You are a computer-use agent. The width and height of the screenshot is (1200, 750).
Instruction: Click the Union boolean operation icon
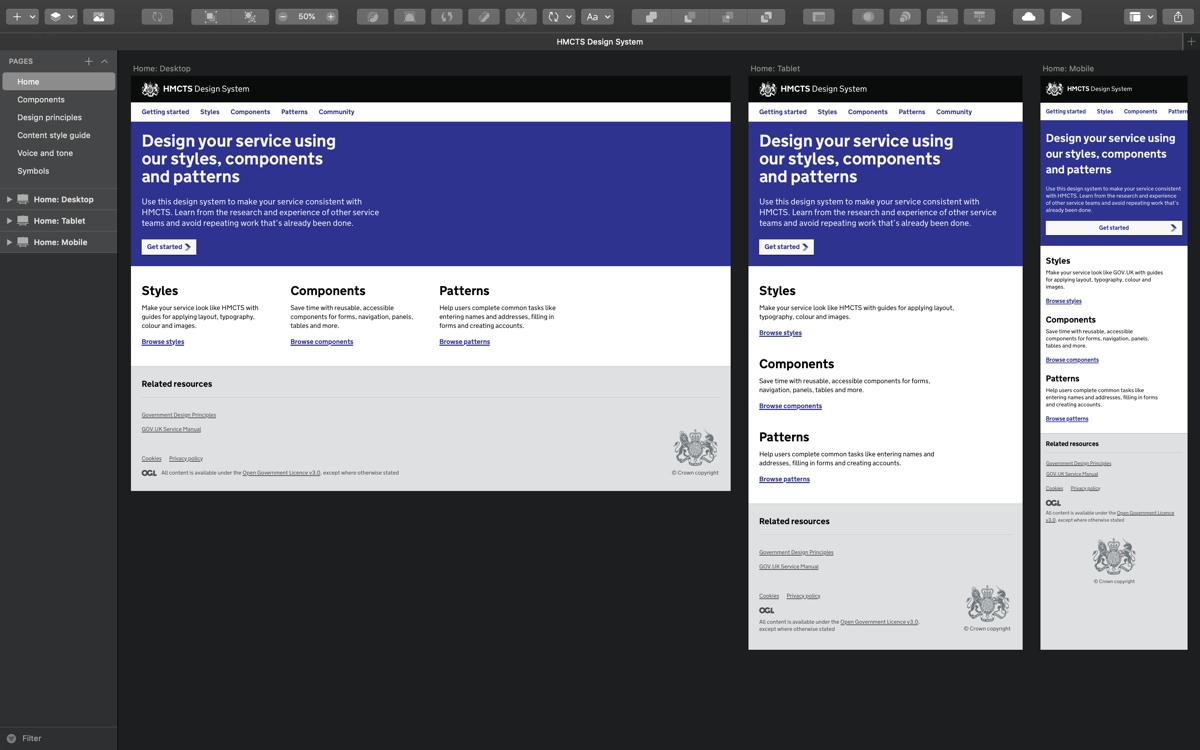pos(651,17)
